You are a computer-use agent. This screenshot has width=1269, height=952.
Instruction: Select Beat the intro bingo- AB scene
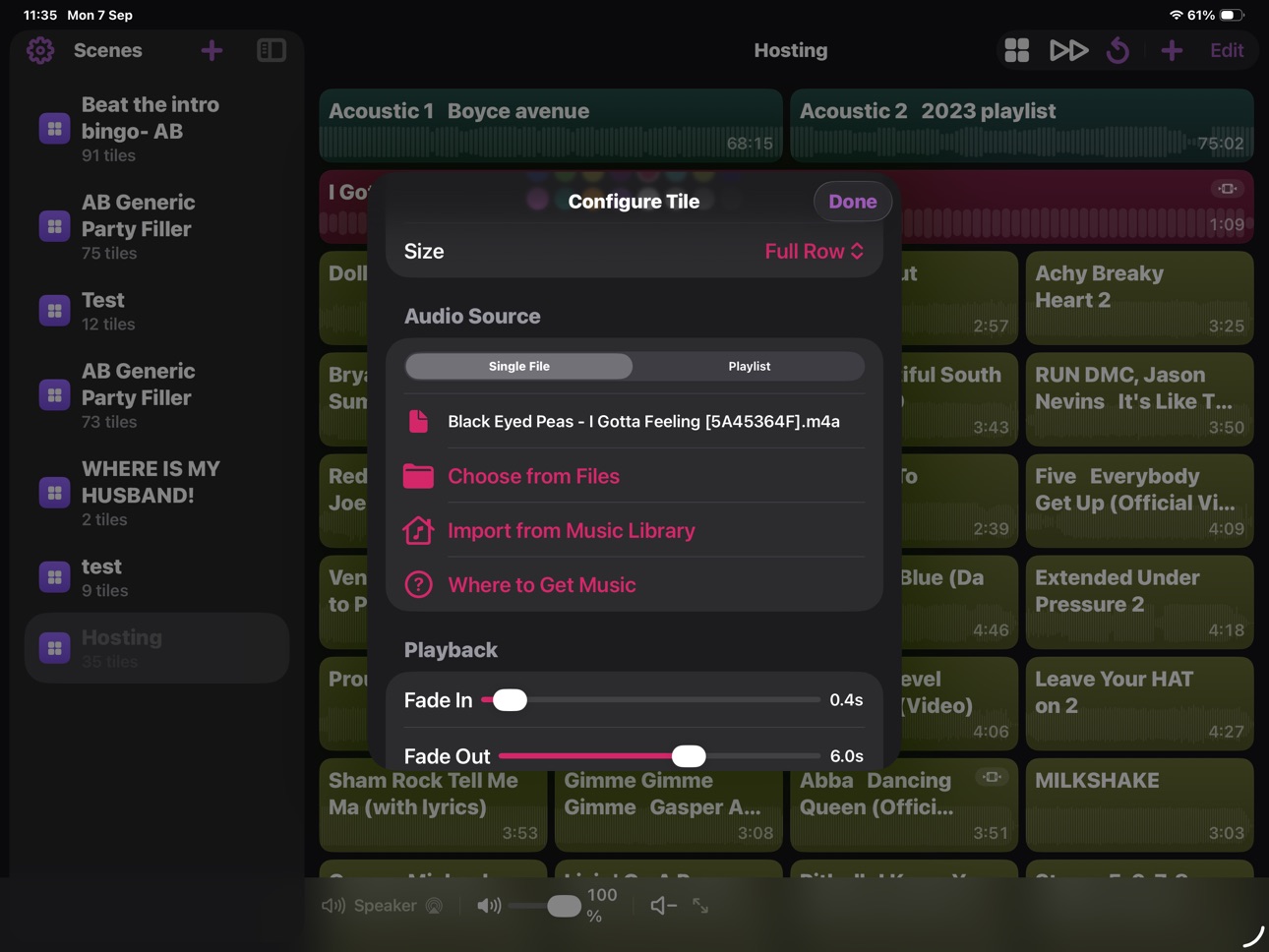156,129
